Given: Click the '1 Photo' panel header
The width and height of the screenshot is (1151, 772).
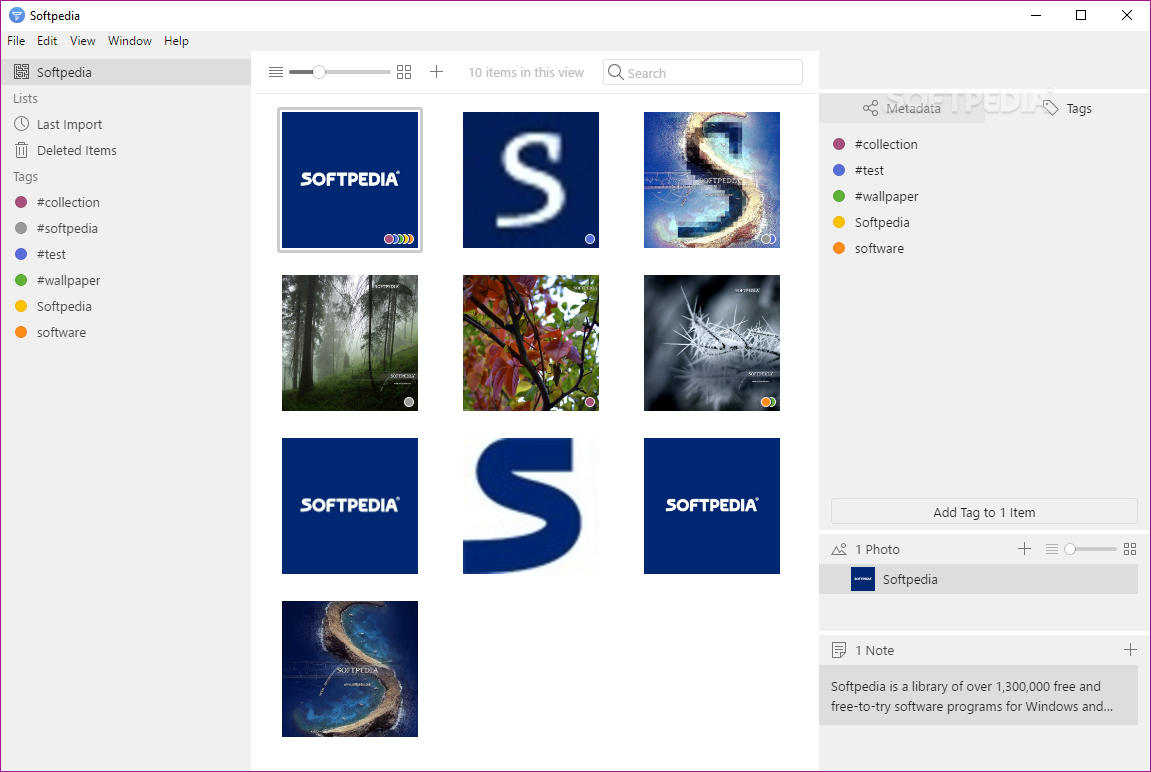Looking at the screenshot, I should coord(877,549).
